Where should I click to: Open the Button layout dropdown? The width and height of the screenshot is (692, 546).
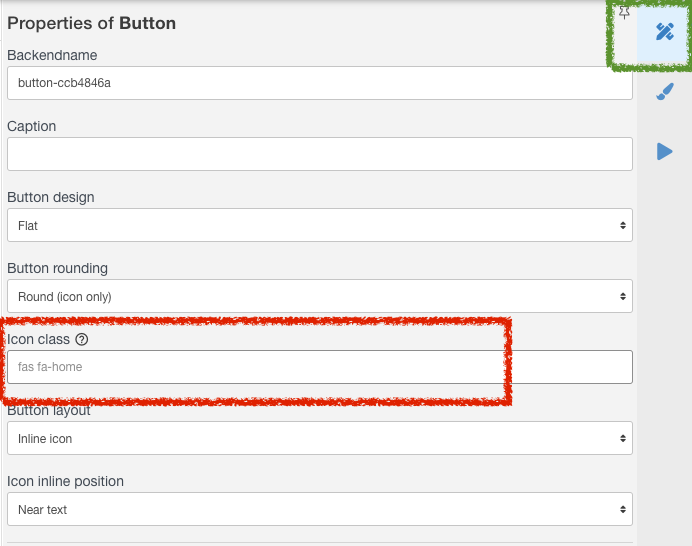[x=320, y=438]
